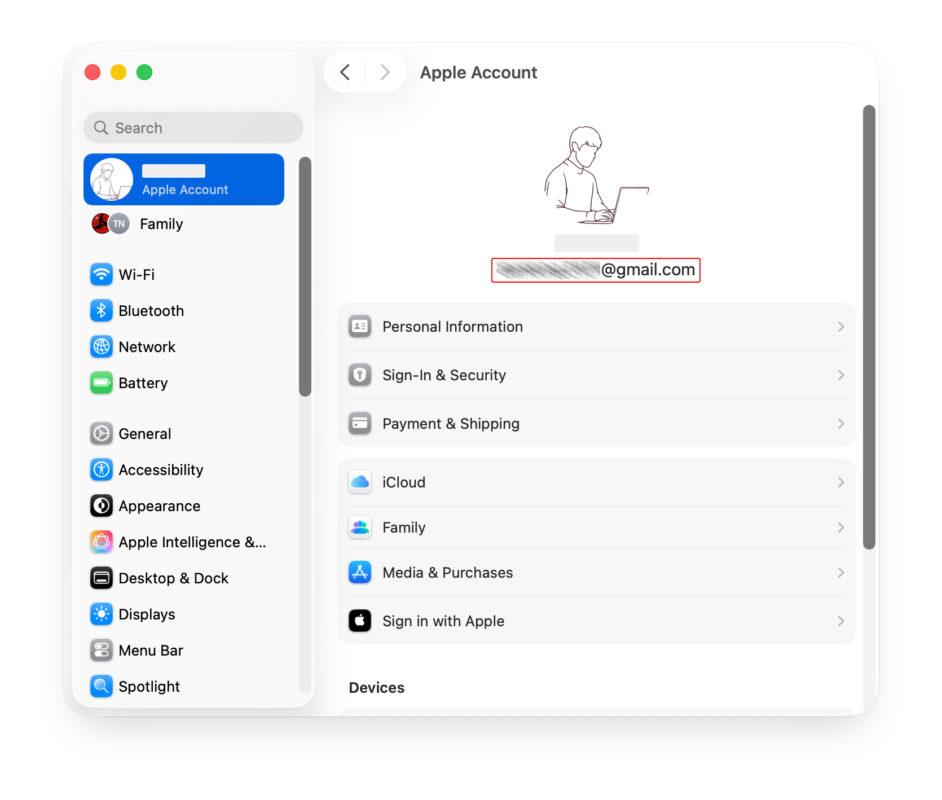Expand the Sign-In & Security chevron
The height and width of the screenshot is (800, 942).
click(x=841, y=376)
